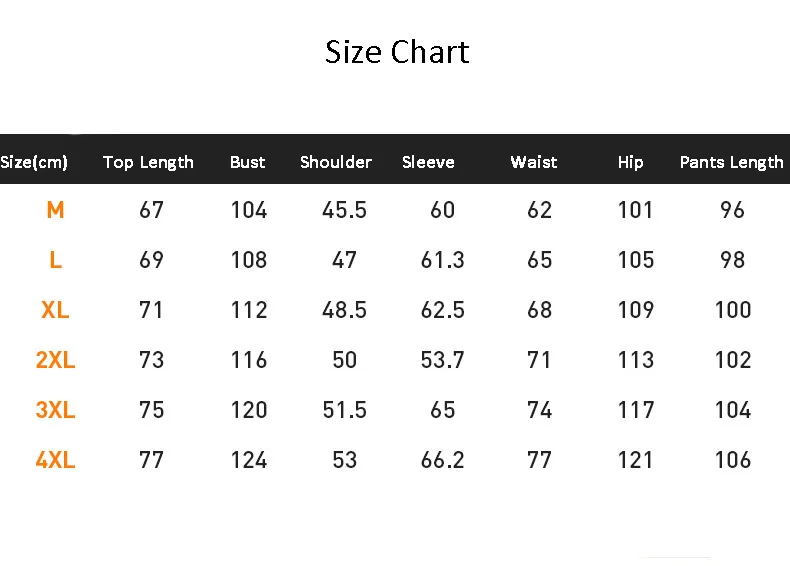Click pants length 106 in 4XL row
The image size is (790, 566).
click(x=733, y=460)
